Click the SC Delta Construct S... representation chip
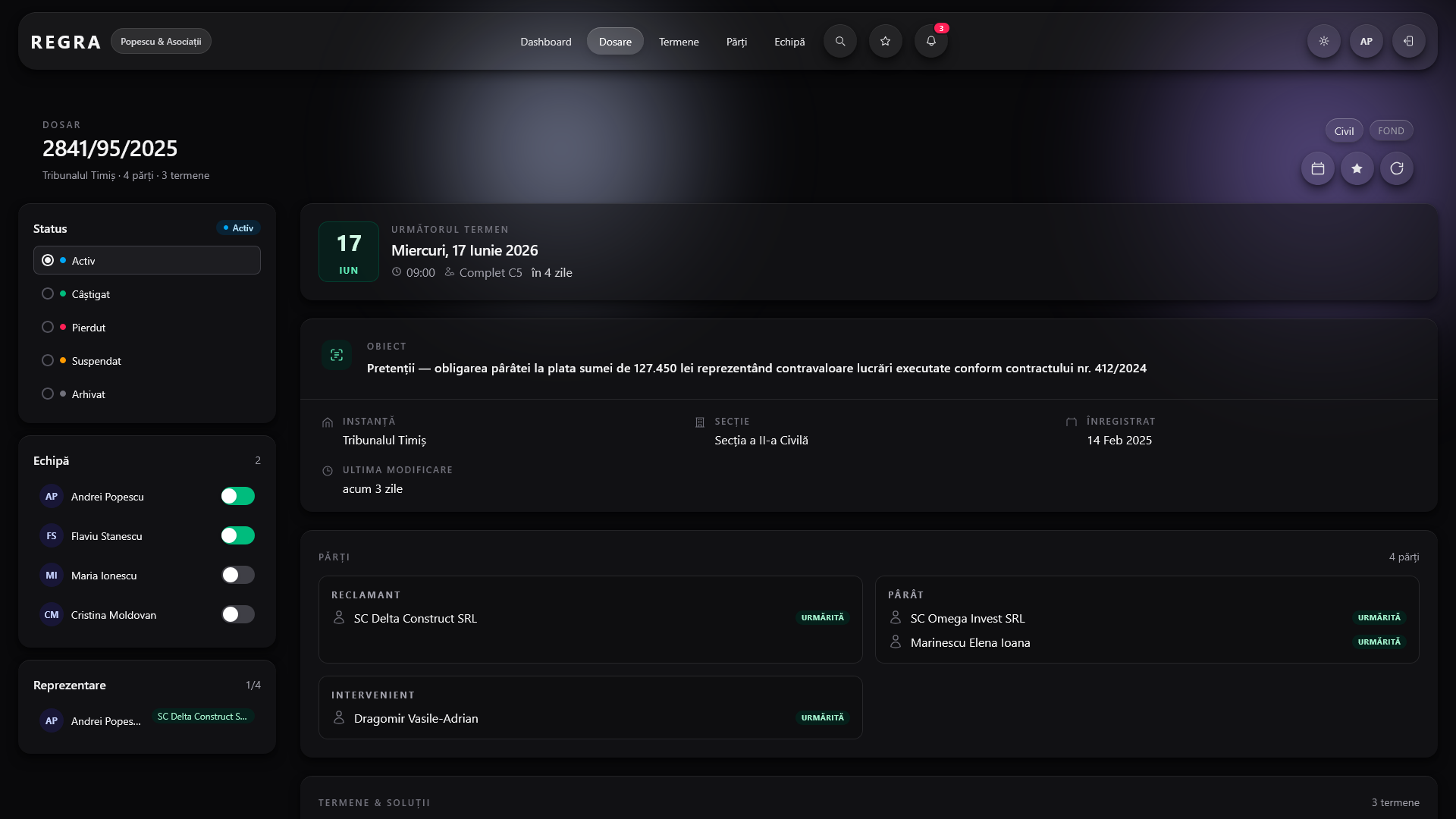This screenshot has width=1456, height=819. pos(202,717)
